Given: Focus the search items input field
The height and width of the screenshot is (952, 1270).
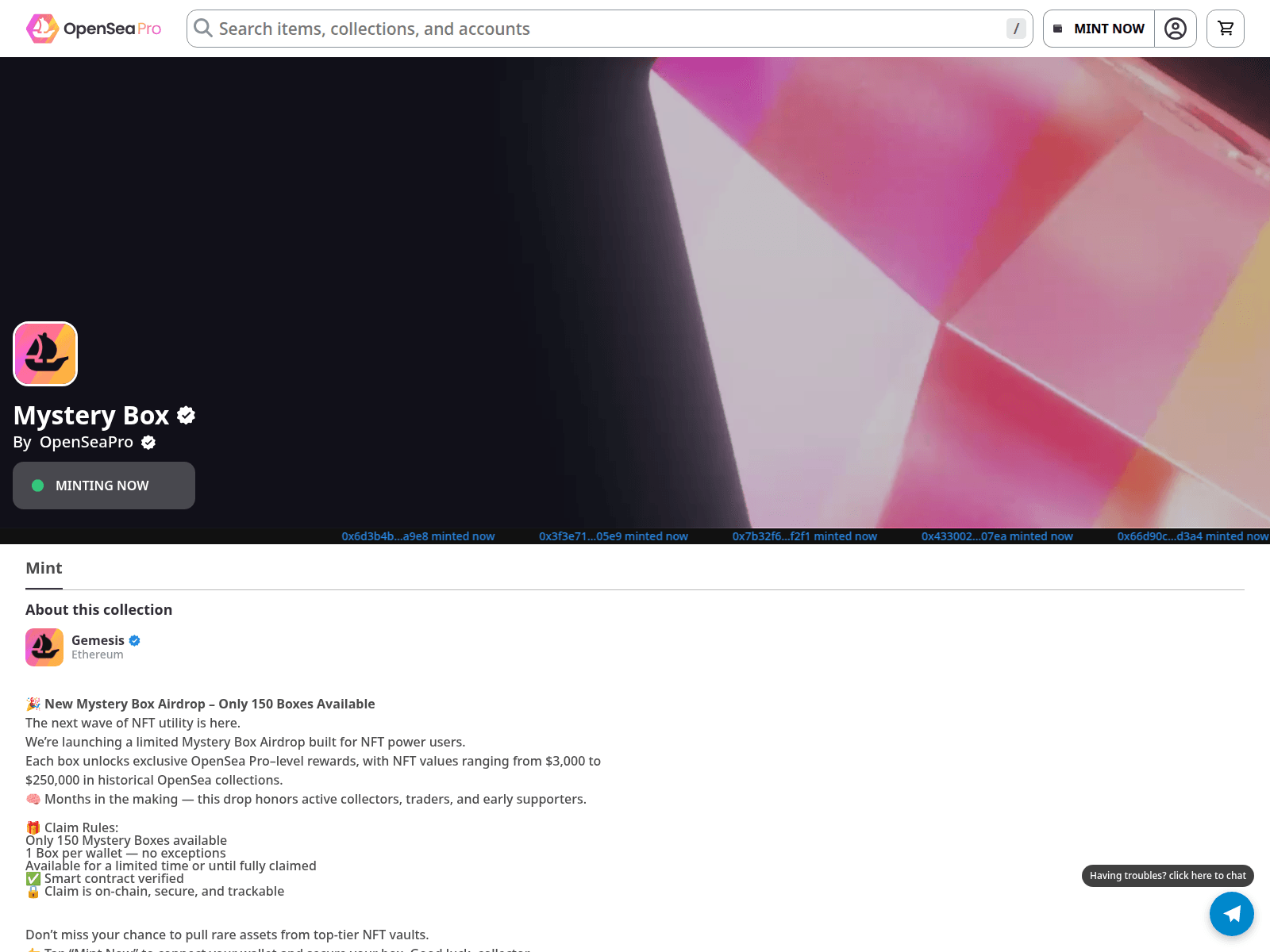Looking at the screenshot, I should point(603,29).
